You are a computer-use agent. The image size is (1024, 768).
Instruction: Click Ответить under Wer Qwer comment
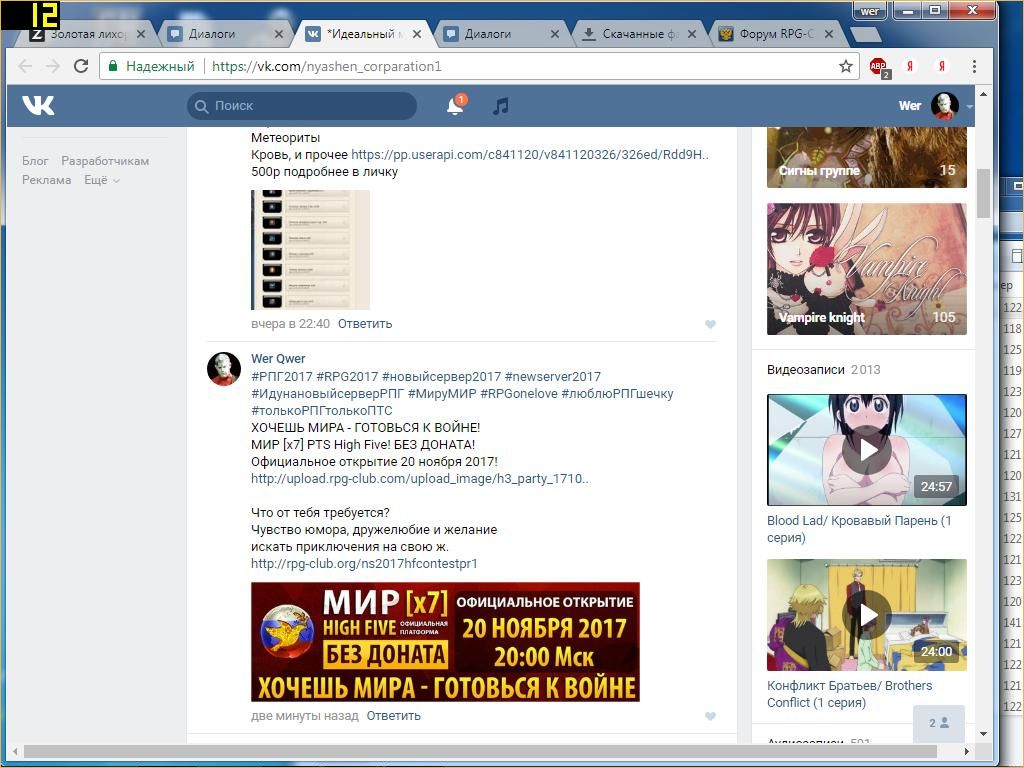pos(393,716)
